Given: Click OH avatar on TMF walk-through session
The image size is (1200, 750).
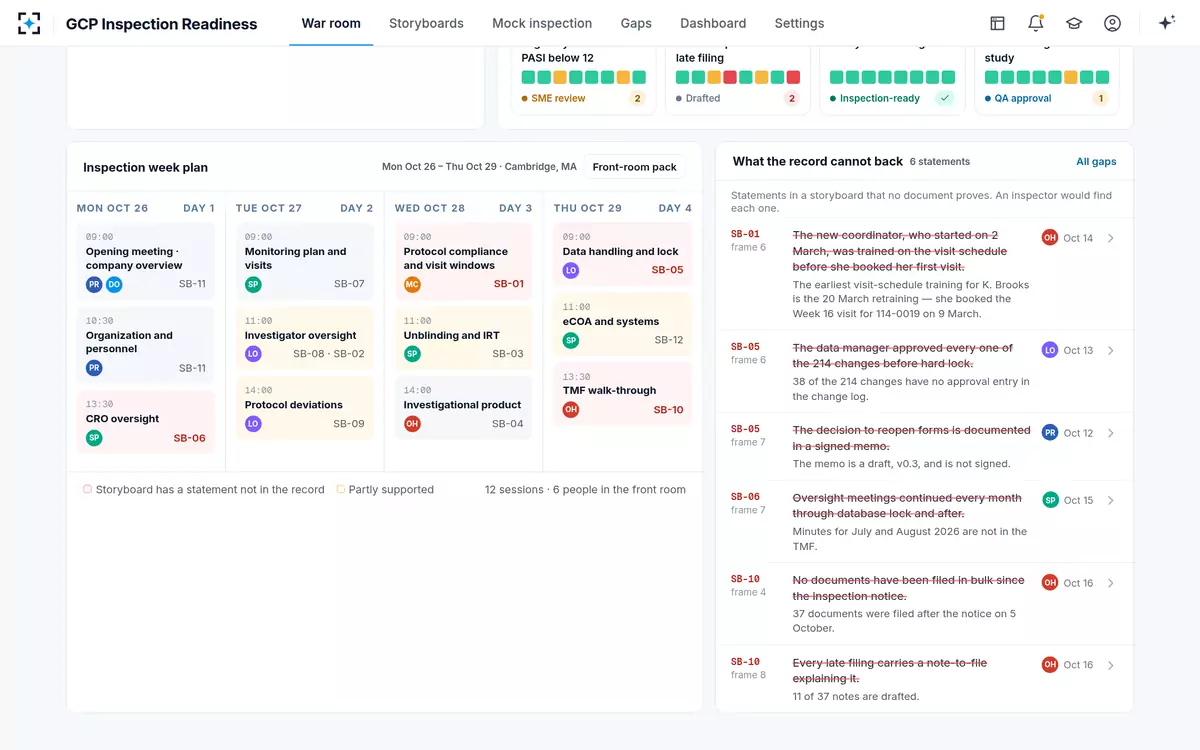Looking at the screenshot, I should [x=571, y=409].
